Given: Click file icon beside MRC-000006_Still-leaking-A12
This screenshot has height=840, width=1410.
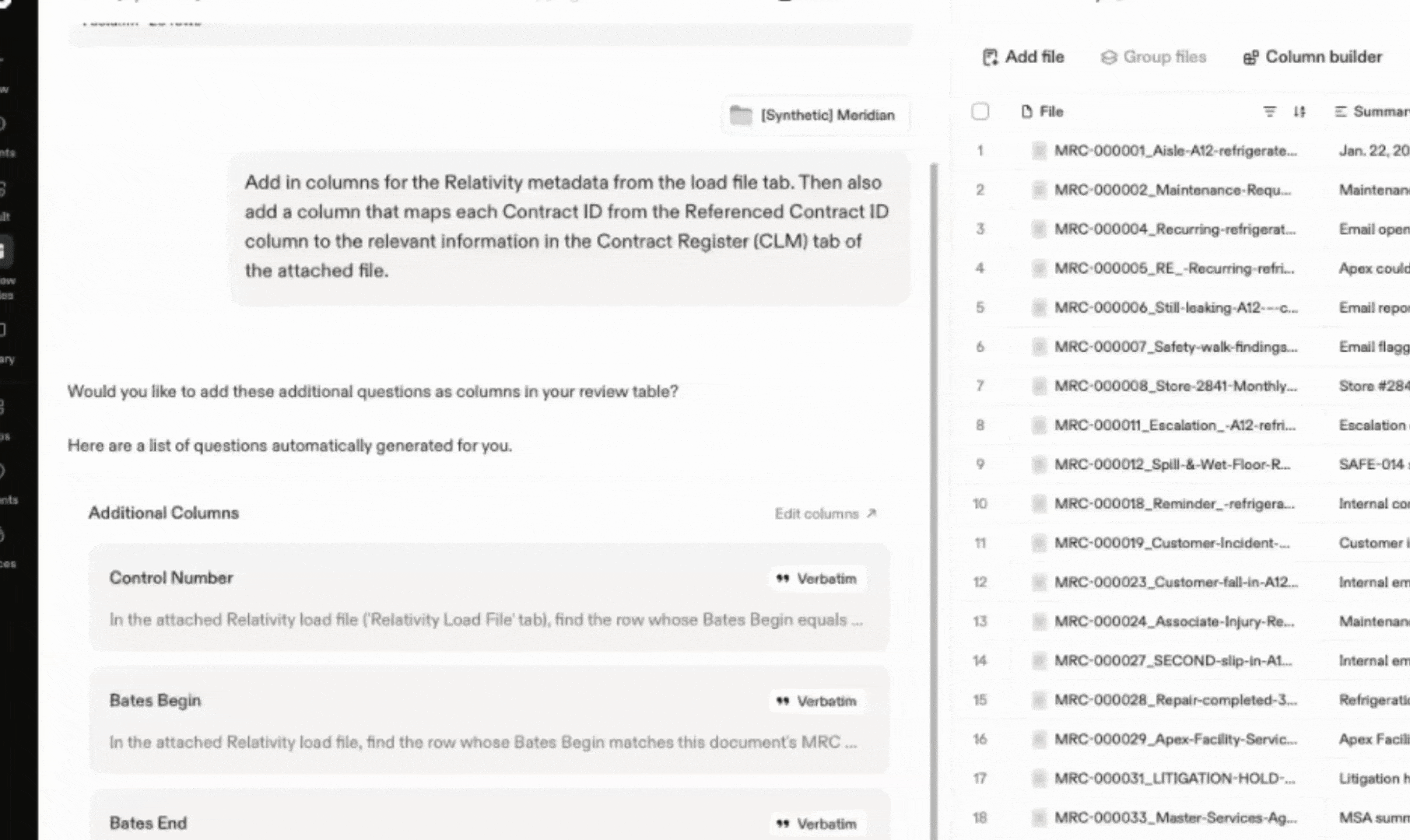Looking at the screenshot, I should point(1039,308).
